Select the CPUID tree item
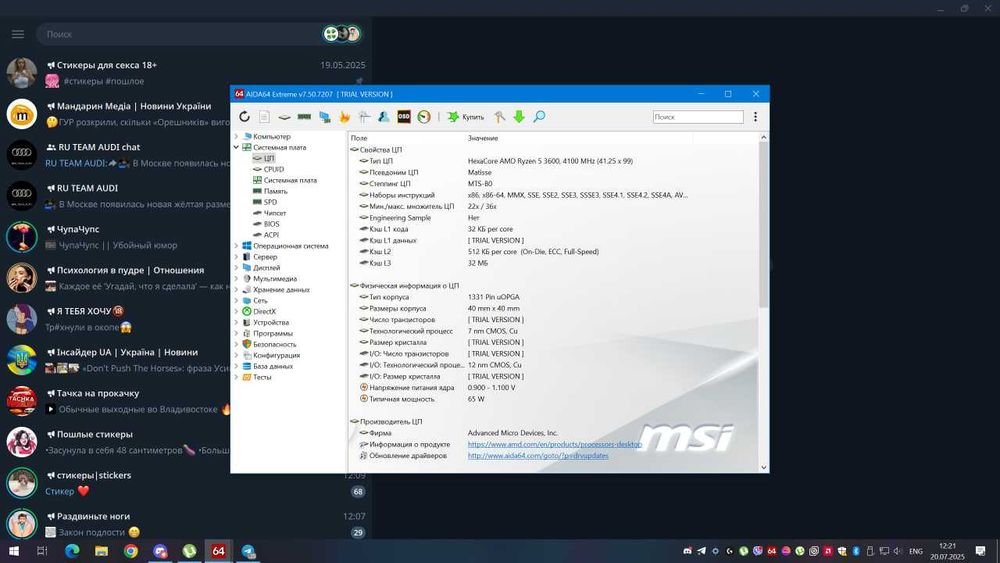Image resolution: width=1000 pixels, height=563 pixels. [x=274, y=169]
